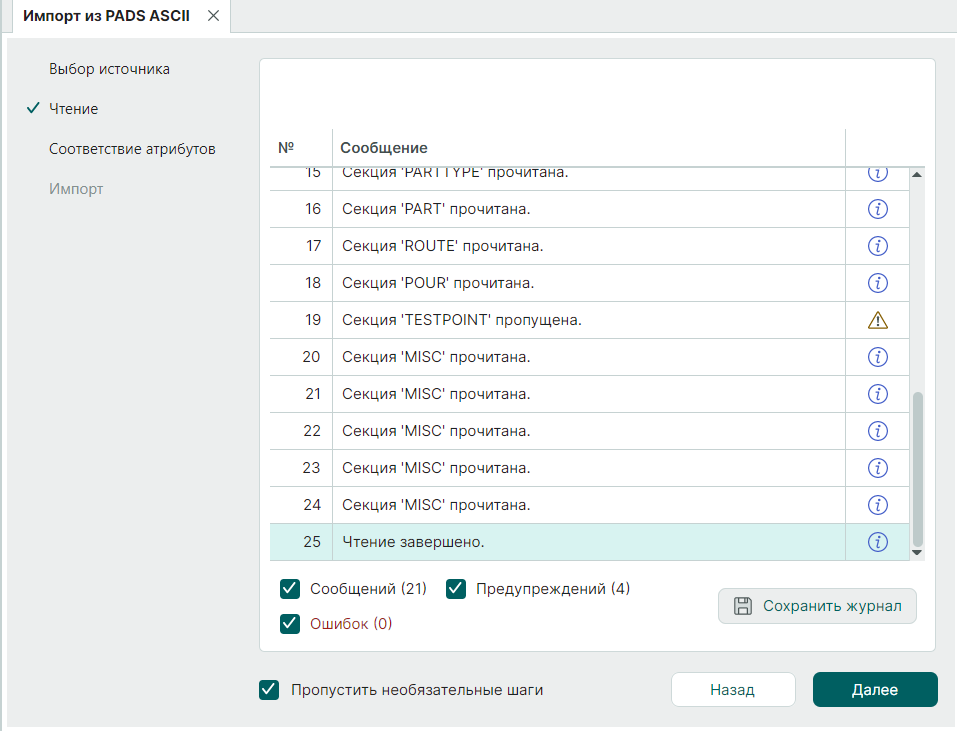Image resolution: width=957 pixels, height=731 pixels.
Task: Click info icon for 'Чтение завершено' row
Action: 878,542
